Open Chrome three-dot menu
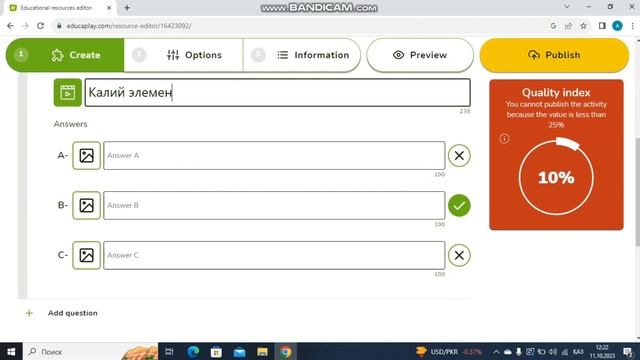Viewport: 640px width, 360px height. click(x=633, y=26)
